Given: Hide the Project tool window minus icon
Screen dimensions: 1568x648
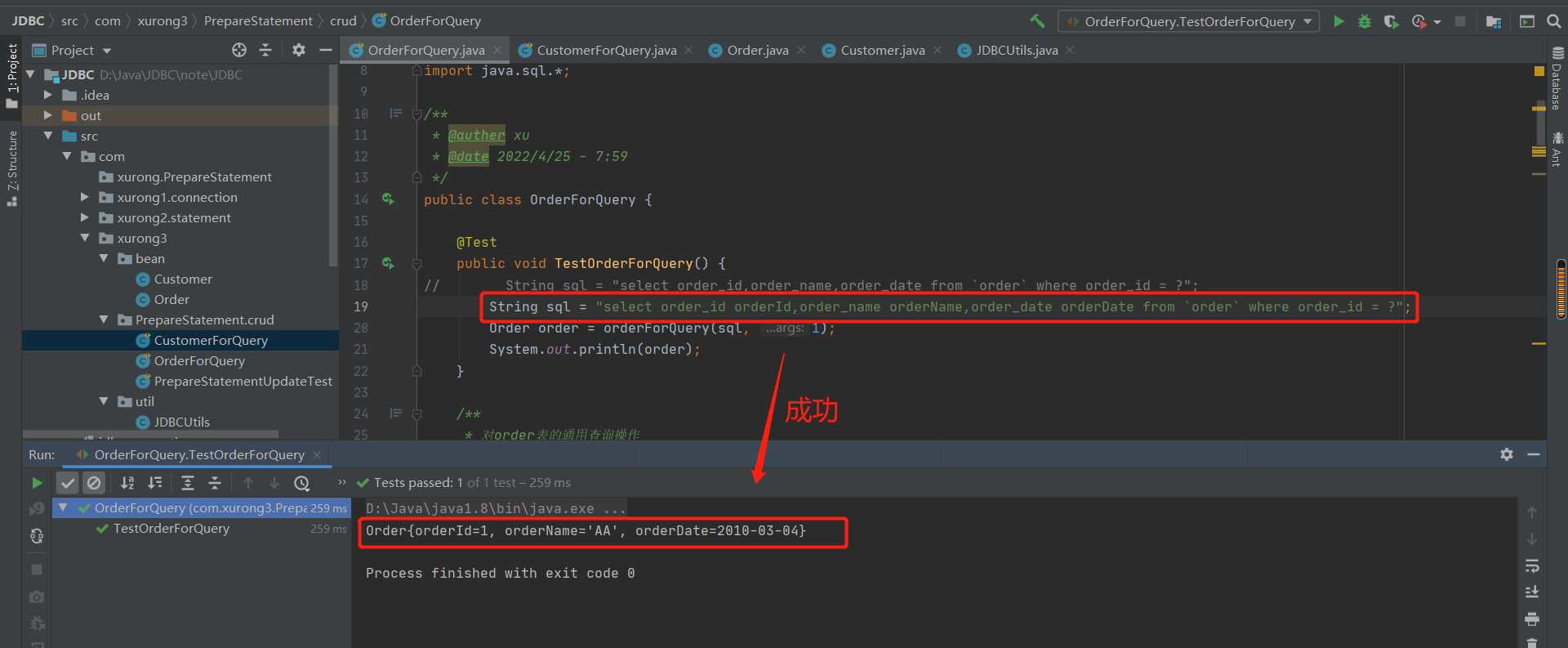Looking at the screenshot, I should point(325,50).
